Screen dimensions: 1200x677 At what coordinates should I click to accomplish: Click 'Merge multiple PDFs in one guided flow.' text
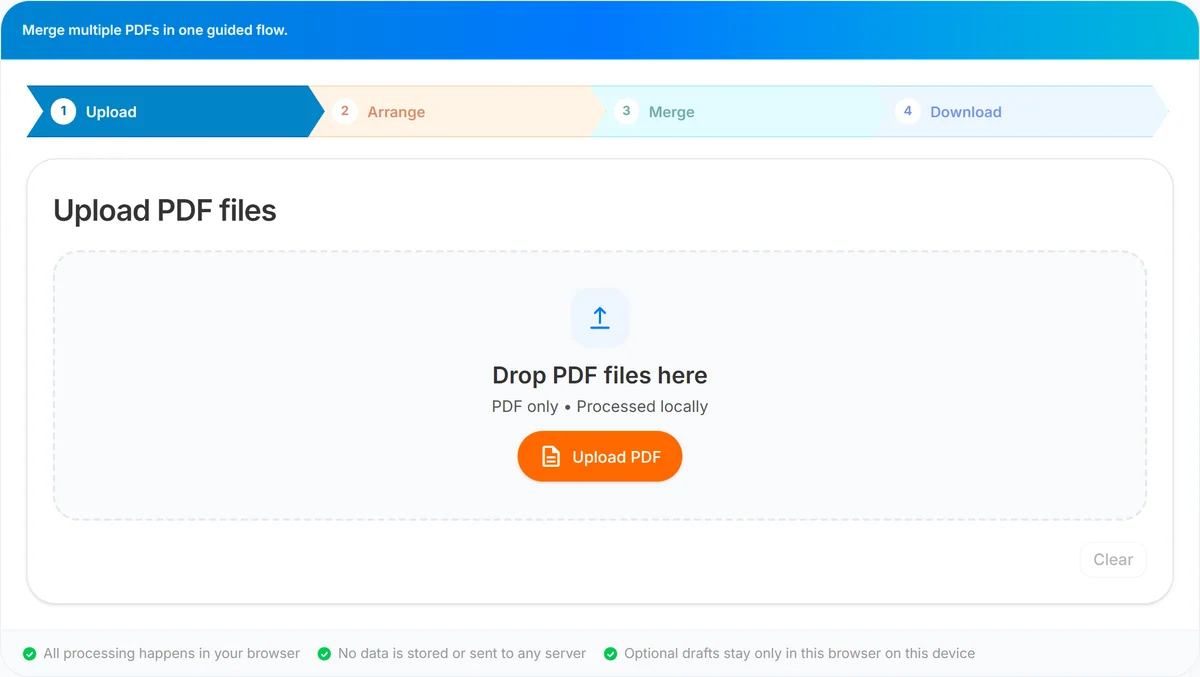pyautogui.click(x=155, y=30)
